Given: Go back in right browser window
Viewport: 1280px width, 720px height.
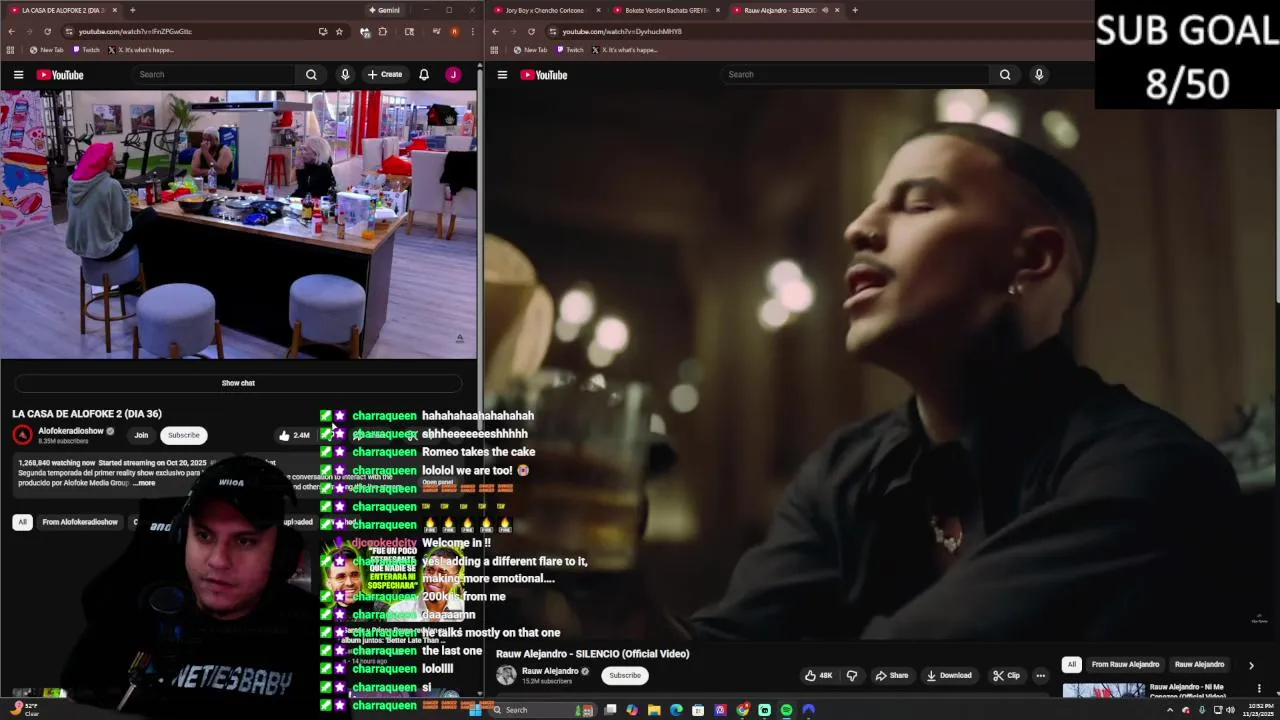Looking at the screenshot, I should 495,31.
